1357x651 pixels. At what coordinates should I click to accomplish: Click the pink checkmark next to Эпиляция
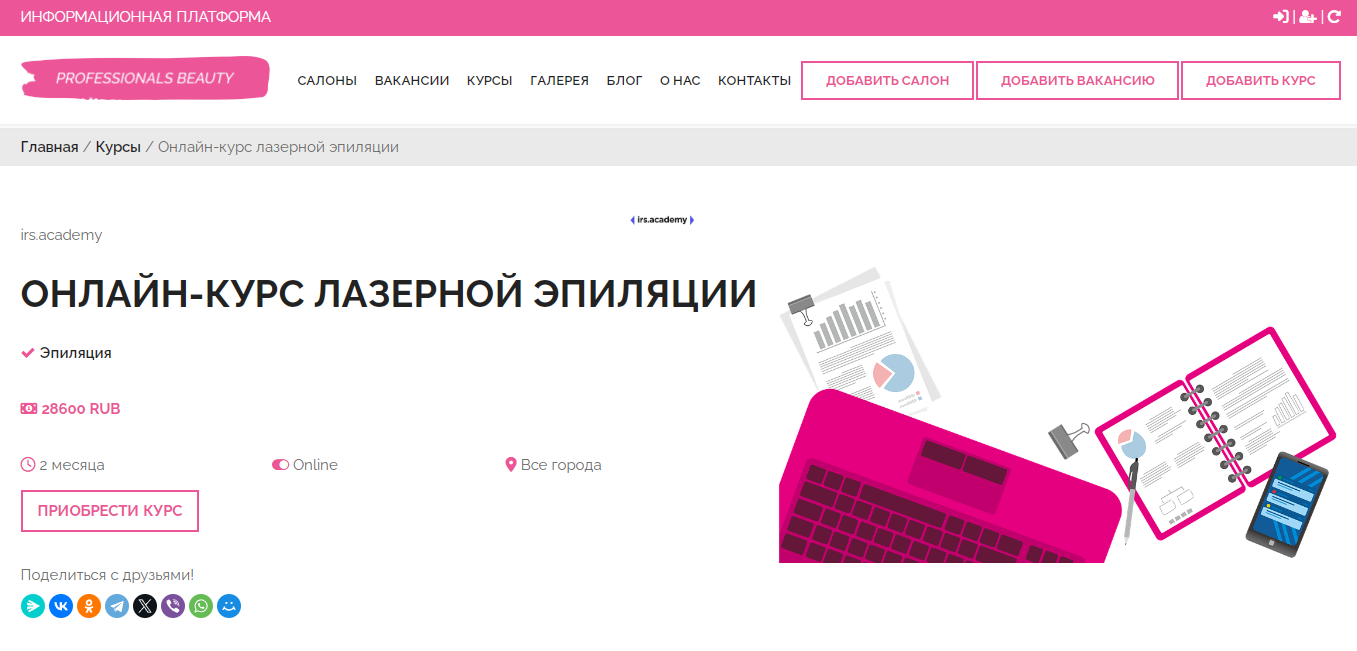(x=28, y=353)
